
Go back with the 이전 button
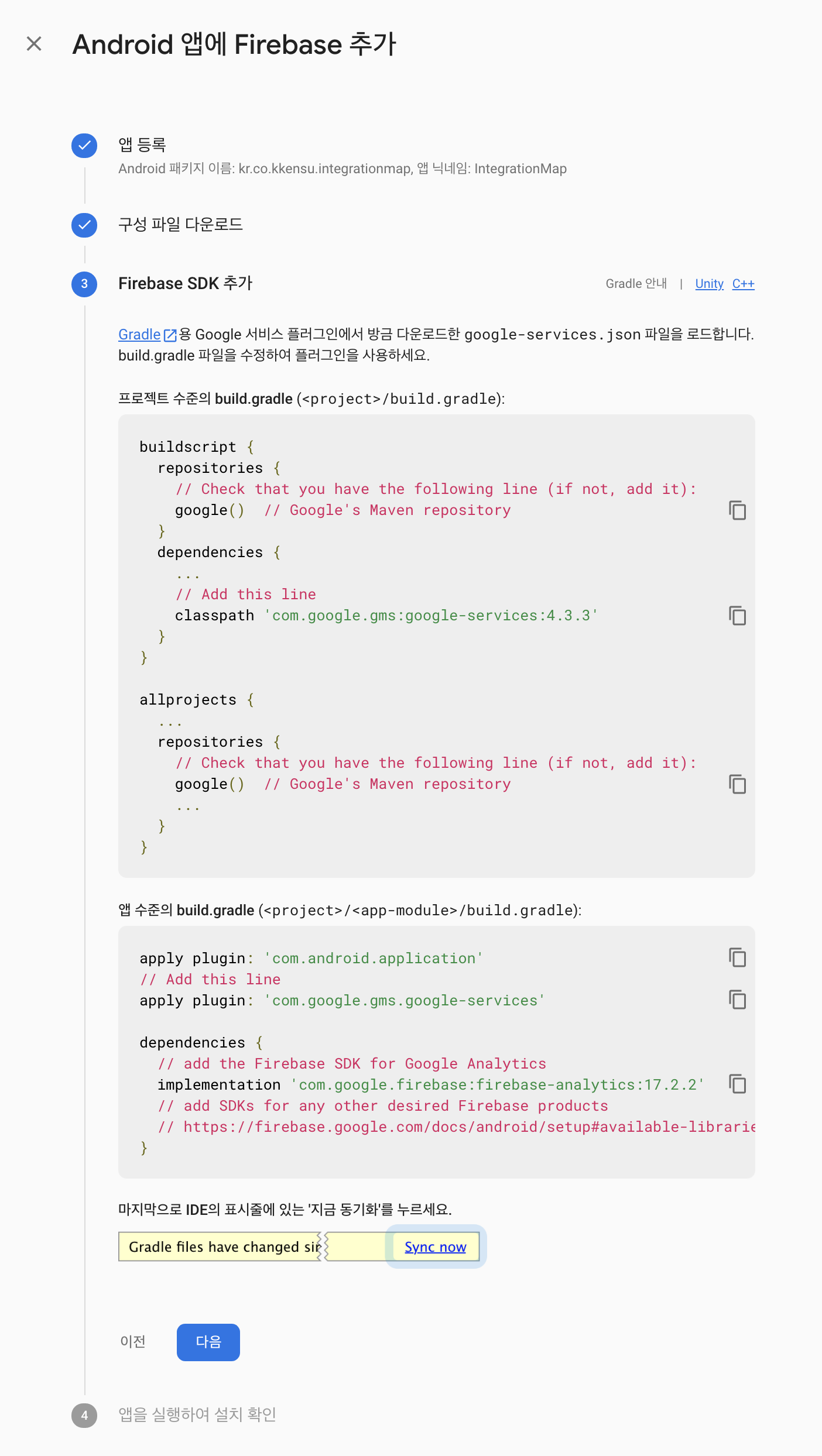point(133,1342)
